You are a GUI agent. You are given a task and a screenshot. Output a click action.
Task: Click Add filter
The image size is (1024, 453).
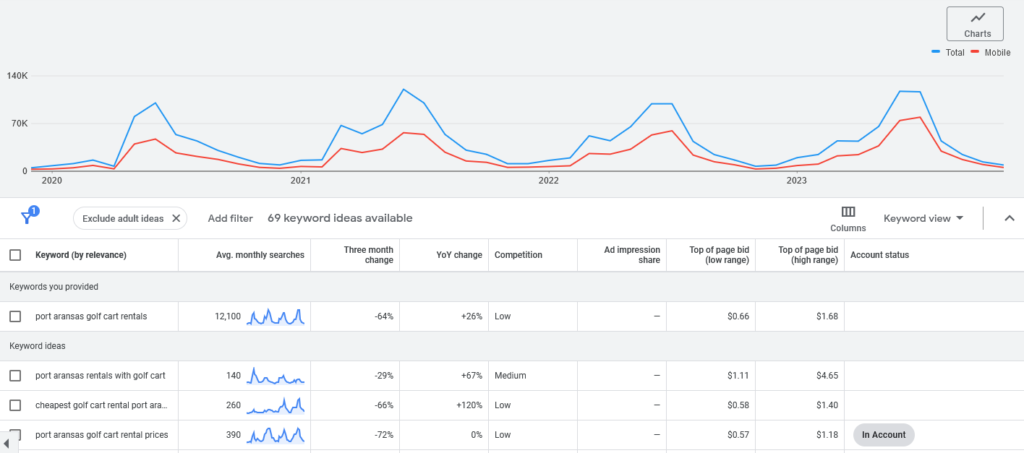[230, 218]
